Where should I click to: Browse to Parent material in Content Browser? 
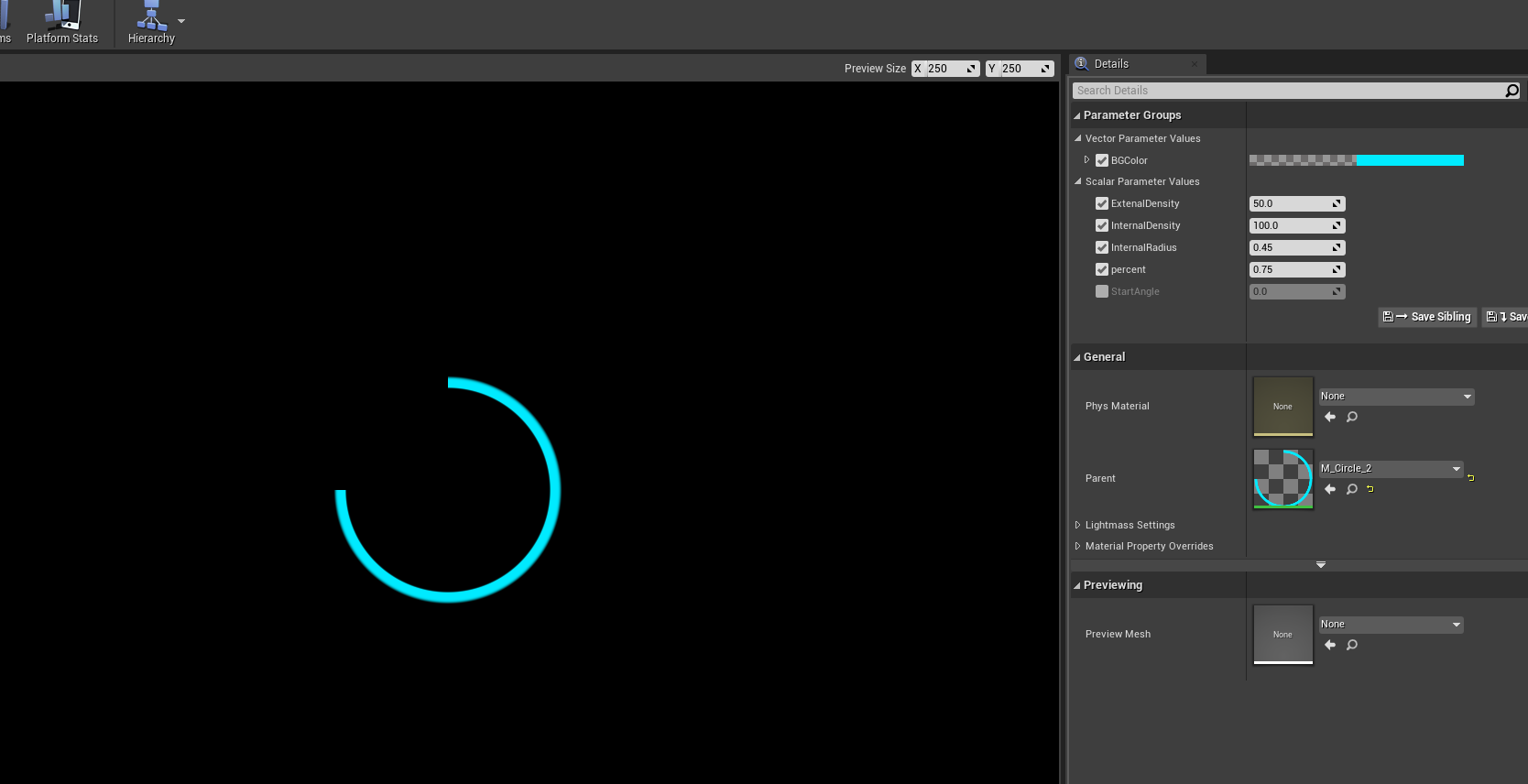coord(1352,489)
